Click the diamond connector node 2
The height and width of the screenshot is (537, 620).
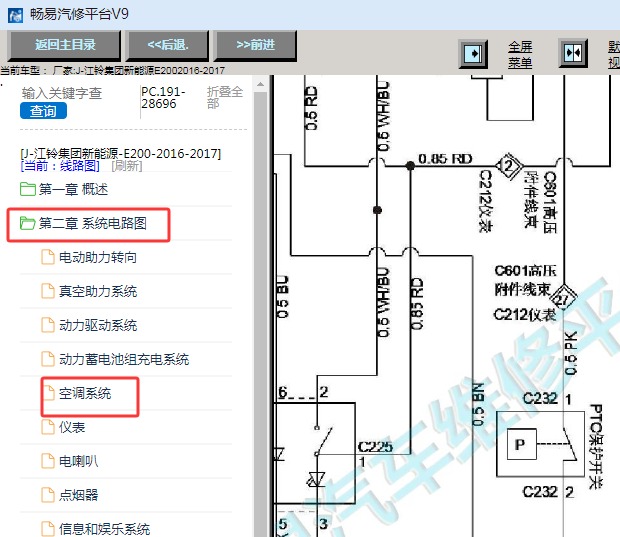(509, 166)
